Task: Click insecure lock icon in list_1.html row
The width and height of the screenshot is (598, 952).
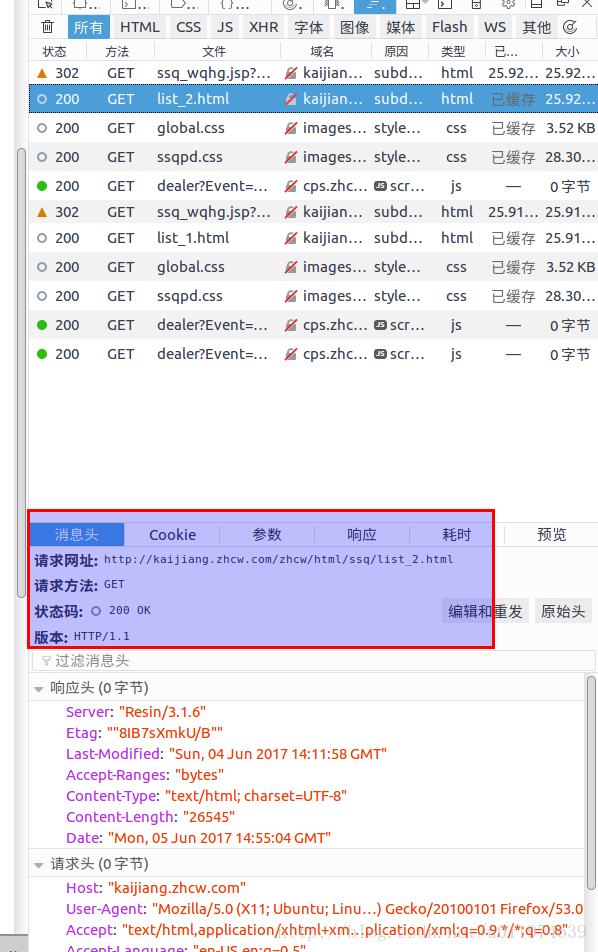Action: click(x=291, y=238)
